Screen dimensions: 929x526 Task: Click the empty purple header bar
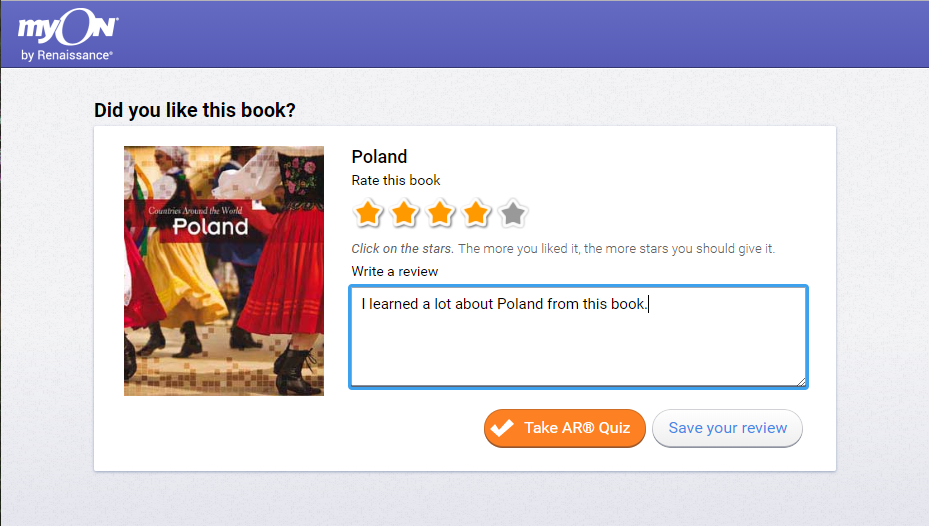(x=520, y=34)
